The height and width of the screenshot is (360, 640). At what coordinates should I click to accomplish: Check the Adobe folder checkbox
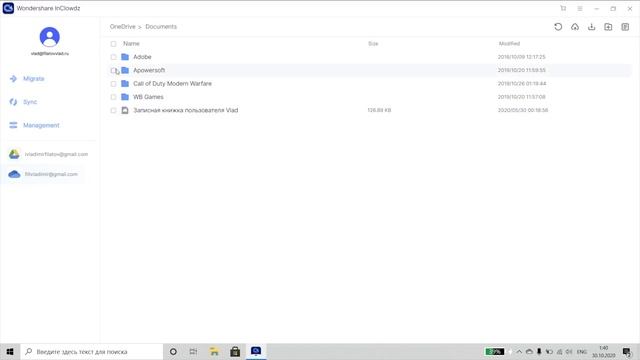pos(113,57)
